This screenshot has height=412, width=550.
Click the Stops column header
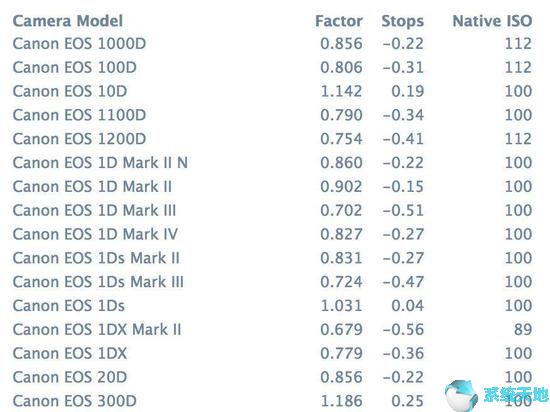tap(403, 21)
